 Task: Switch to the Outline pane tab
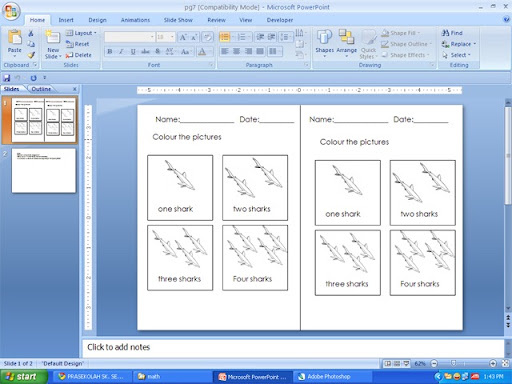(x=41, y=89)
